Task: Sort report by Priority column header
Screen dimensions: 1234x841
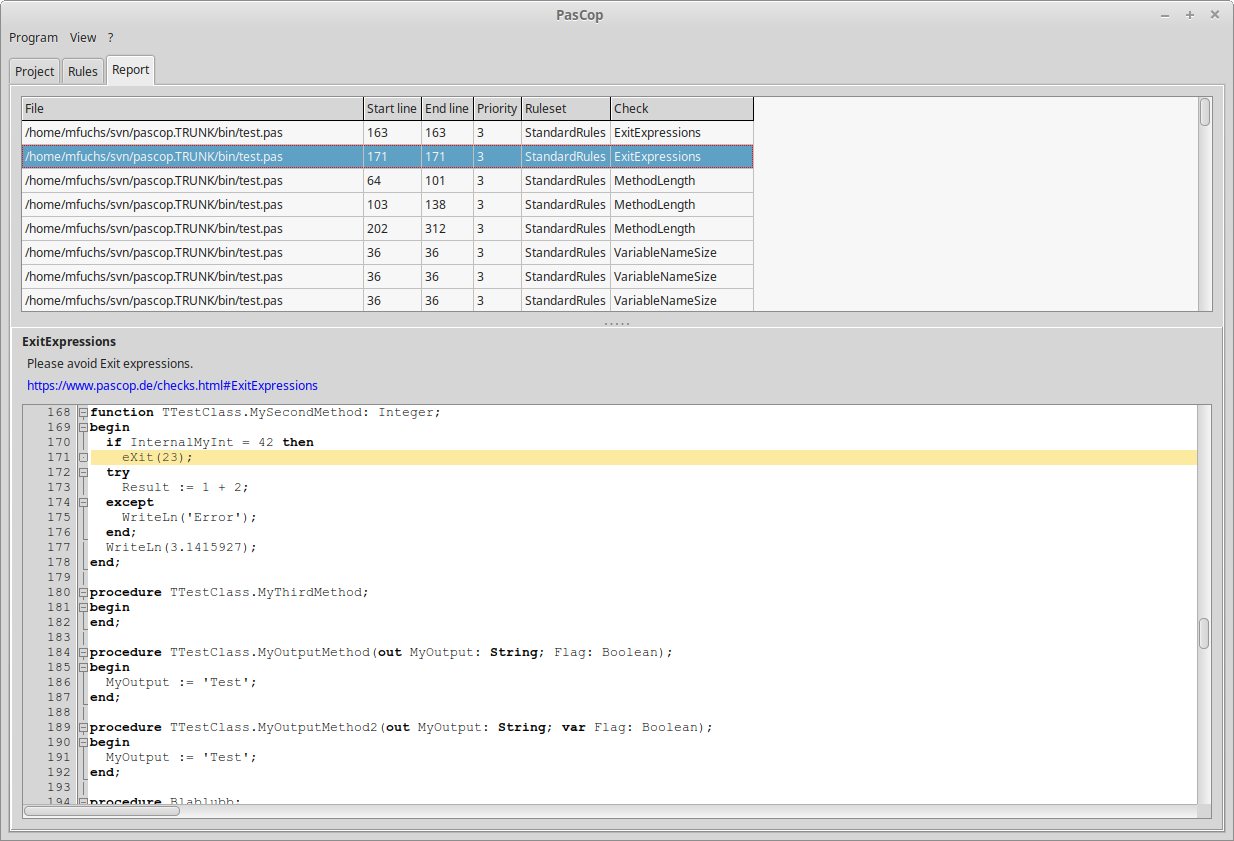Action: click(x=497, y=108)
